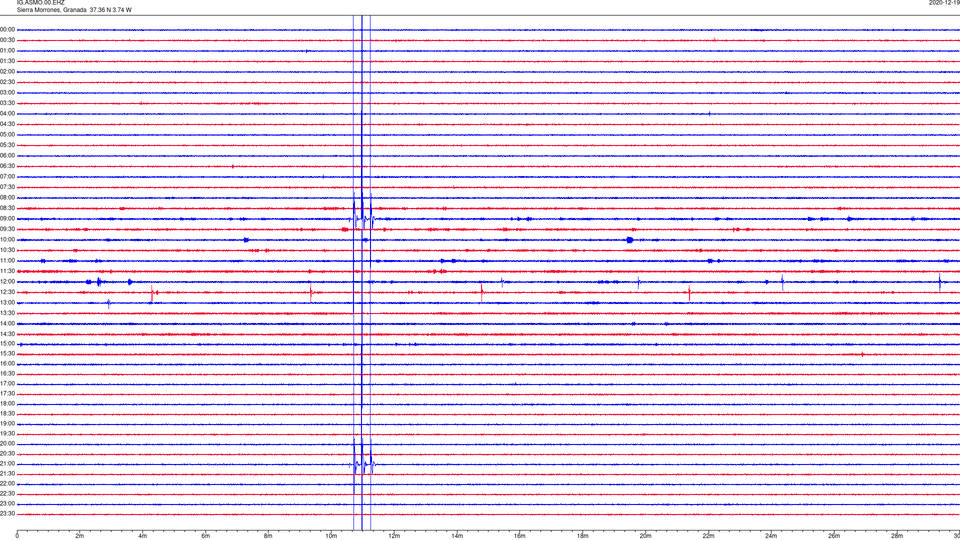960x540 pixels.
Task: Select the 06:00 time label
Action: click(x=7, y=156)
